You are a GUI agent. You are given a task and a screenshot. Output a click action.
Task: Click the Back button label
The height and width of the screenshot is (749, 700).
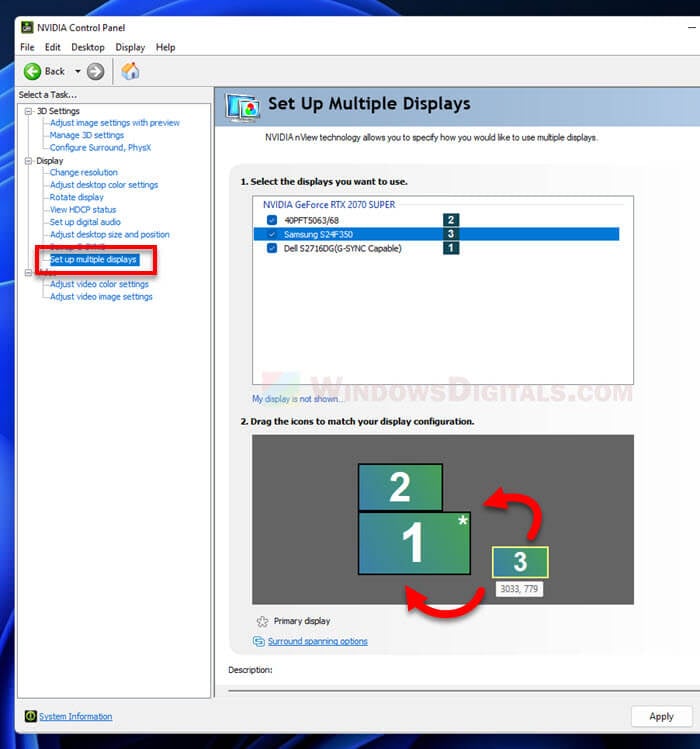[54, 72]
